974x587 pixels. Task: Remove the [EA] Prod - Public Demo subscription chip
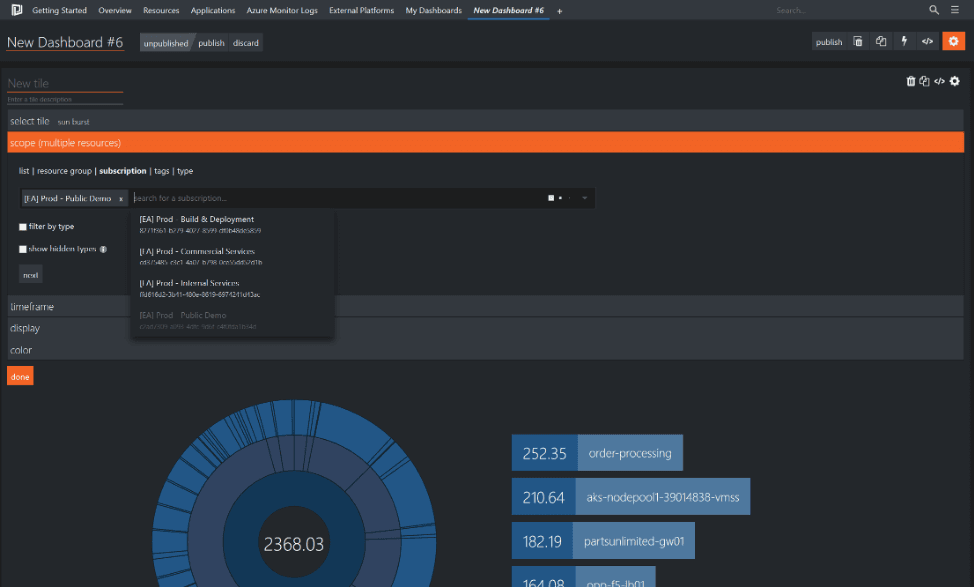(x=121, y=199)
